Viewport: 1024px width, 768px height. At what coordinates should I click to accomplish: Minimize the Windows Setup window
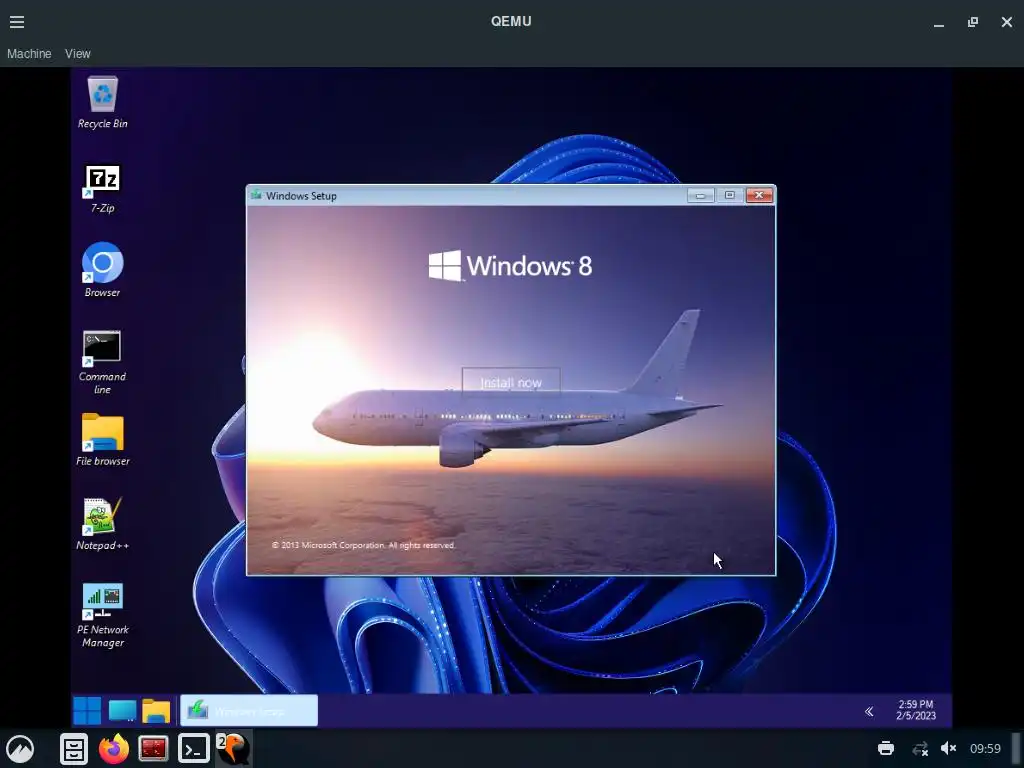[x=700, y=195]
